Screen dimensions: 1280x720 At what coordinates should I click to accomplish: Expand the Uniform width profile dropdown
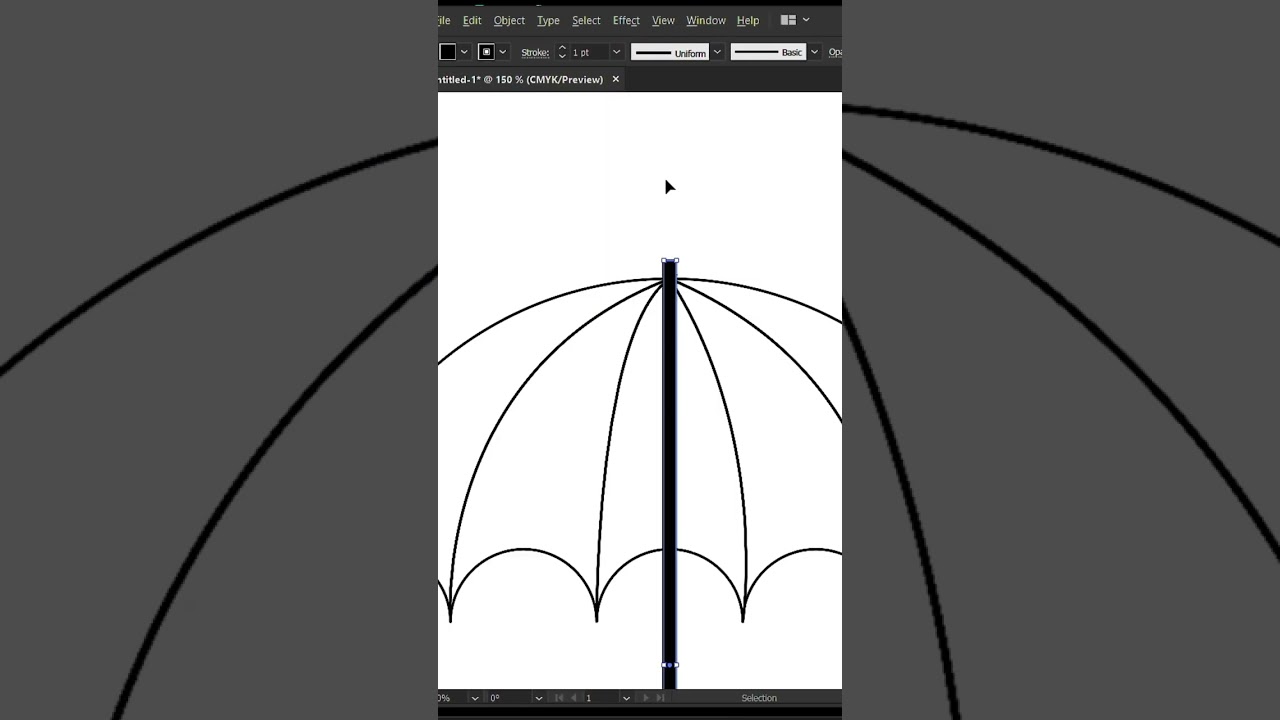pyautogui.click(x=717, y=52)
